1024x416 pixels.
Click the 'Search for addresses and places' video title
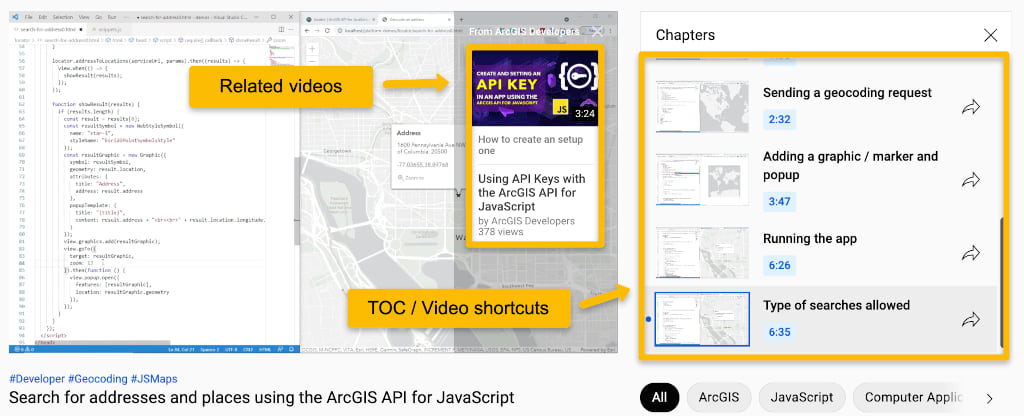click(x=261, y=397)
